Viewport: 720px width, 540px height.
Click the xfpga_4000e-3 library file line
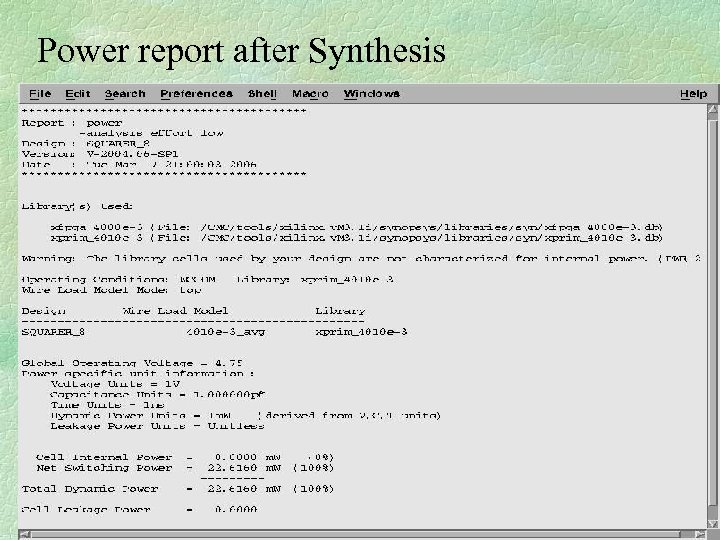coord(356,227)
